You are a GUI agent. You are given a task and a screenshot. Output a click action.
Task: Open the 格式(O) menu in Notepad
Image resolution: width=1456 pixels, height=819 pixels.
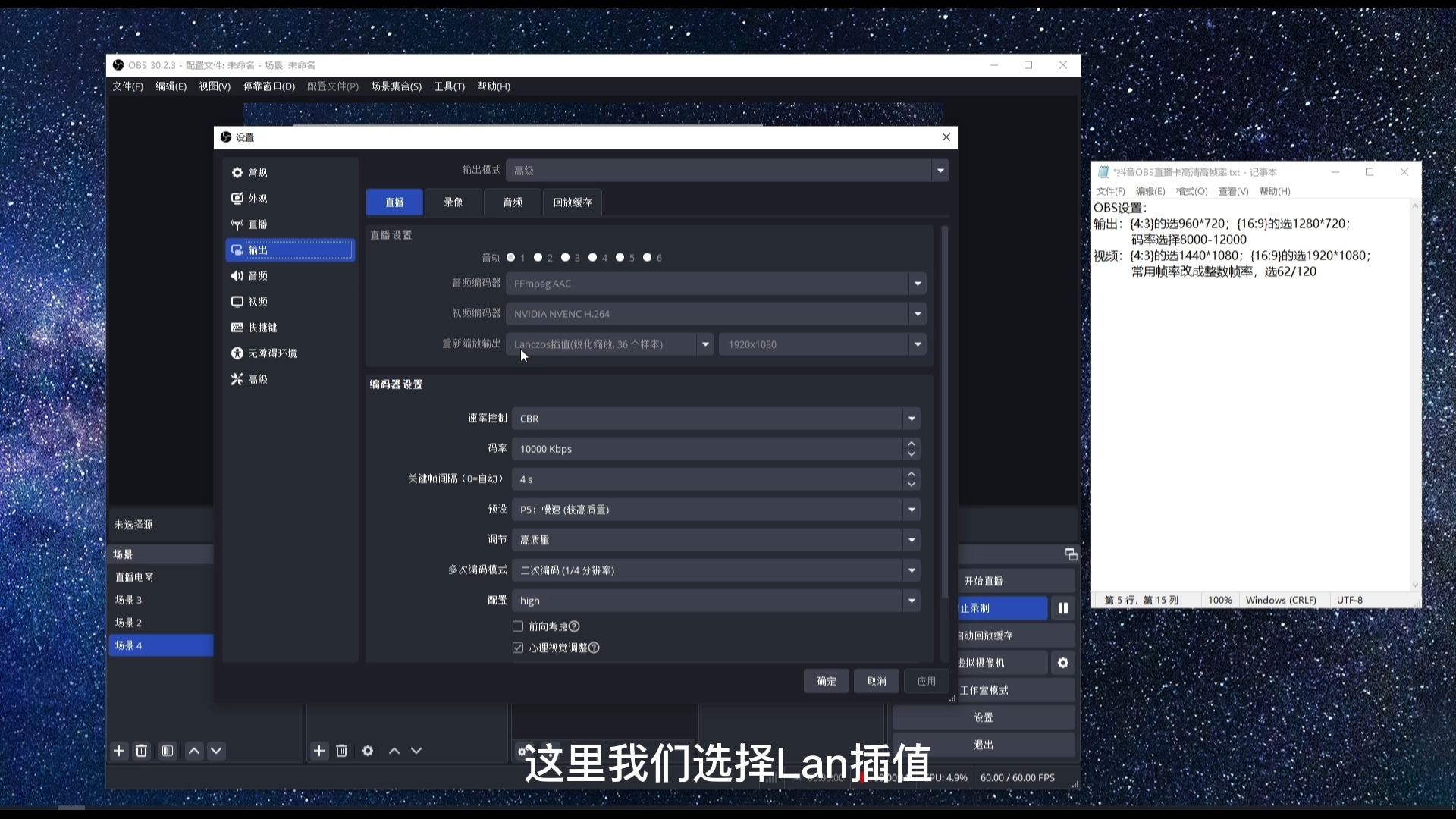[x=1191, y=191]
